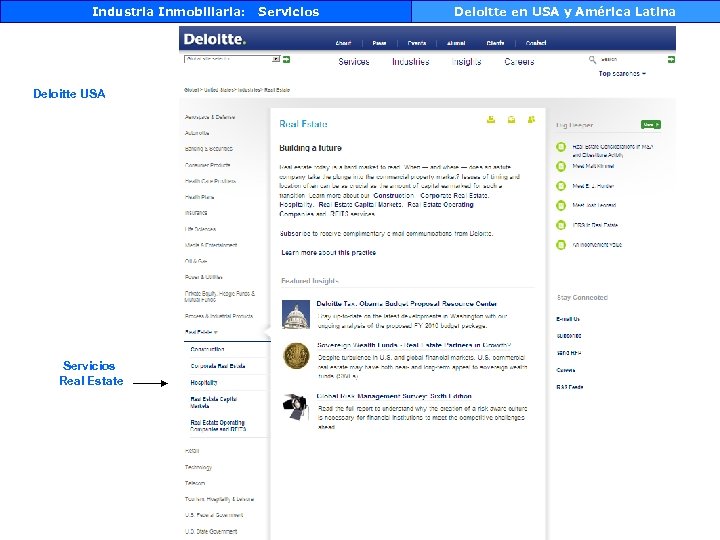Click the Learn more about this practice link
Image resolution: width=720 pixels, height=540 pixels.
328,253
